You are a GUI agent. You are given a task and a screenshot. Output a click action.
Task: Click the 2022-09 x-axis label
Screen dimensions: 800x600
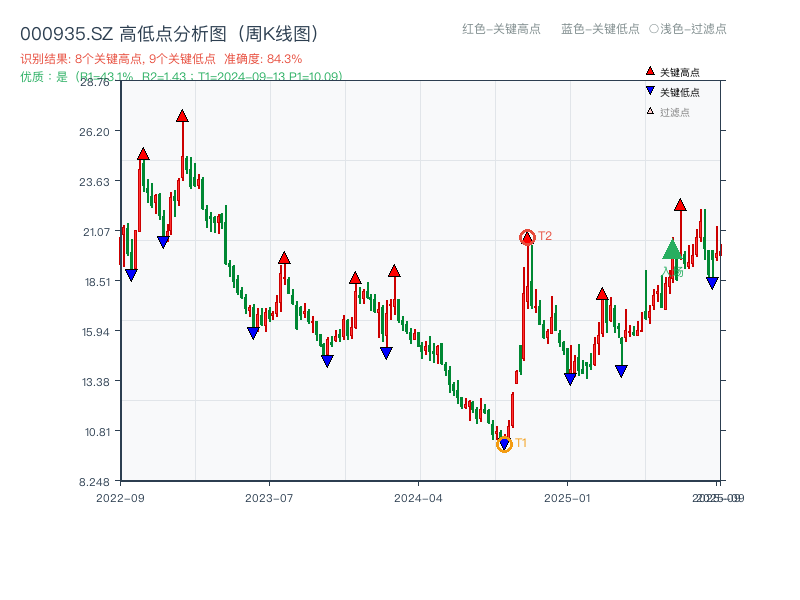point(120,498)
